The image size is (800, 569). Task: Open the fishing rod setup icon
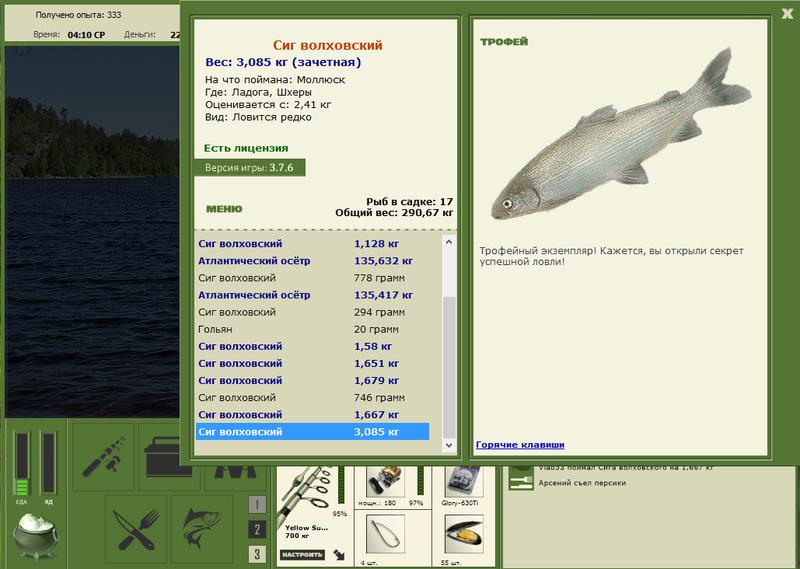(103, 456)
